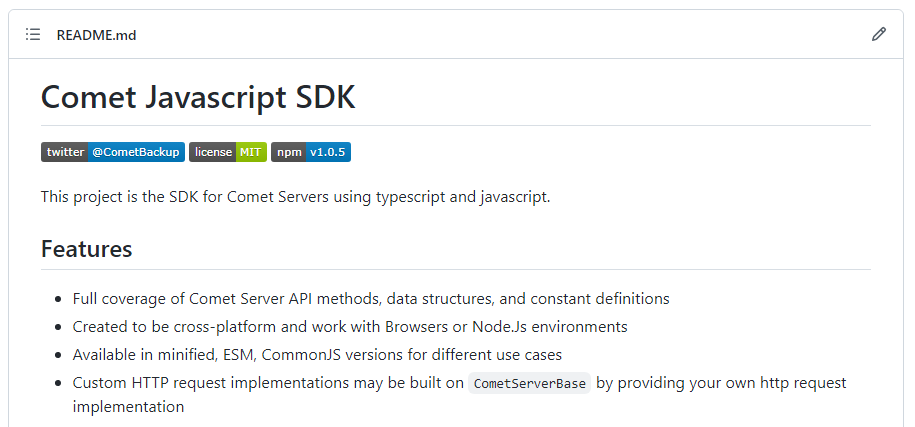Screen dimensions: 915x427
Task: Click the 'Full coverage of Comet Server API' bullet
Action: (370, 298)
